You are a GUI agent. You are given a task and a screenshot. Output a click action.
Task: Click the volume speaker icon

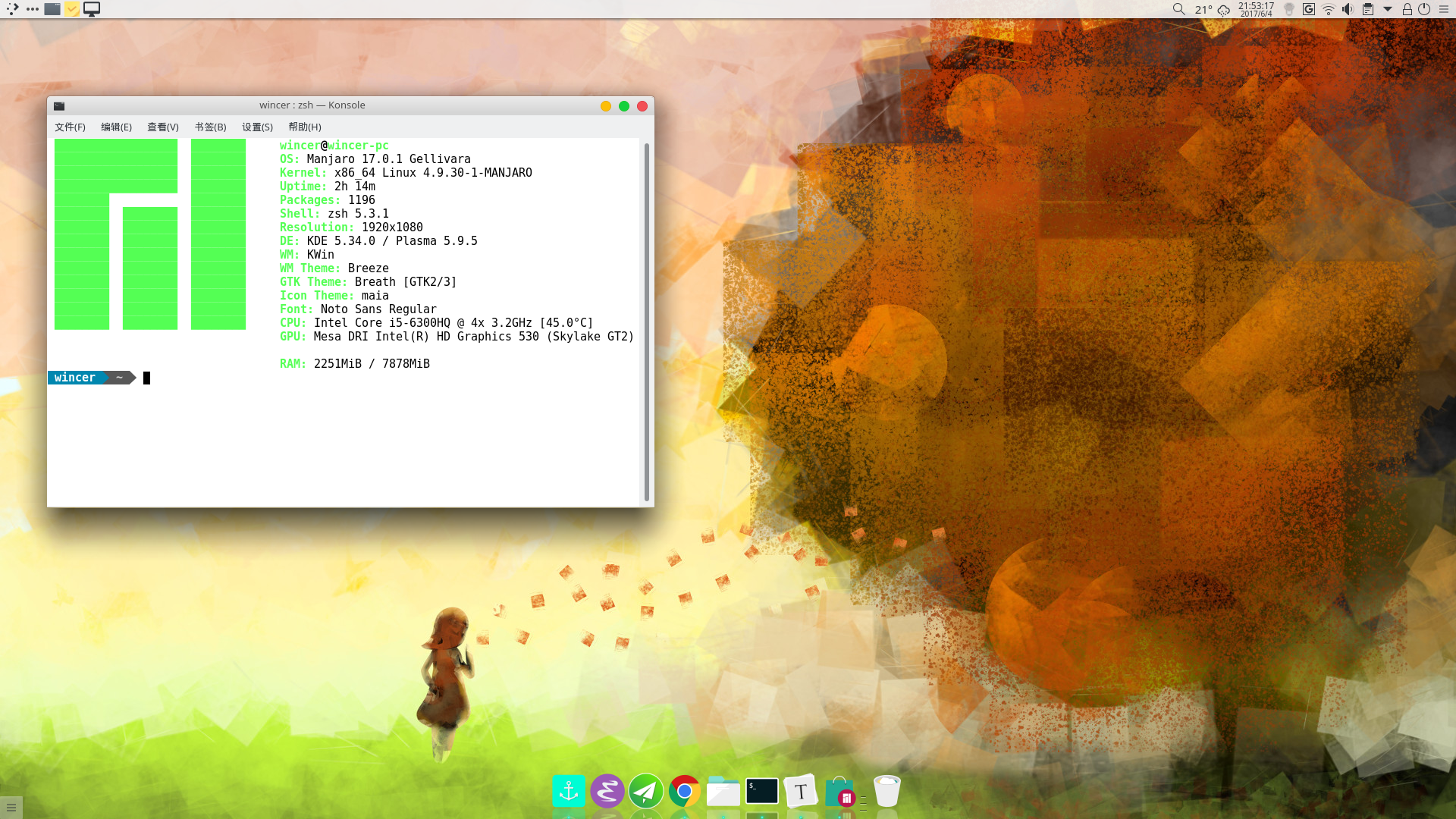click(1348, 9)
